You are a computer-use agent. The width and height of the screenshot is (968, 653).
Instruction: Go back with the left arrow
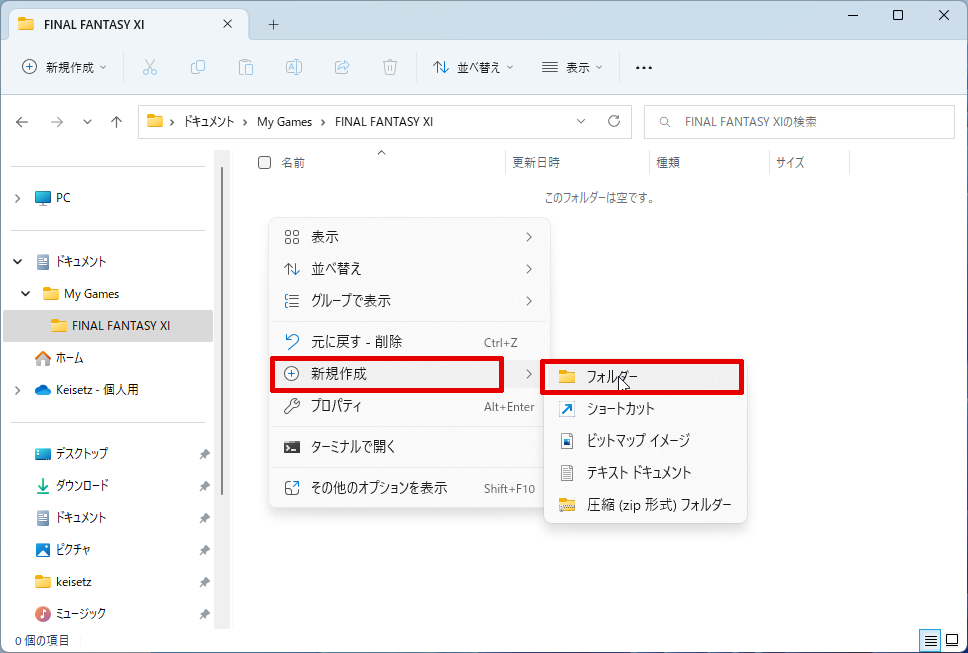coord(22,122)
